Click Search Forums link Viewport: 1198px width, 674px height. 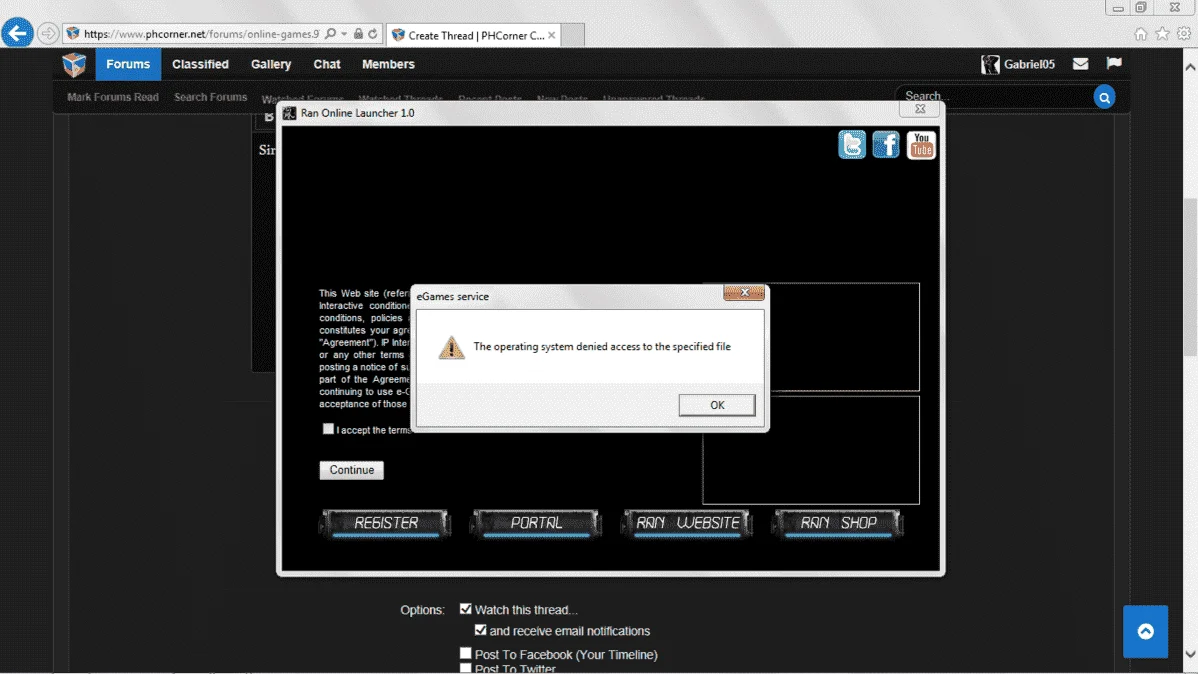coord(211,97)
